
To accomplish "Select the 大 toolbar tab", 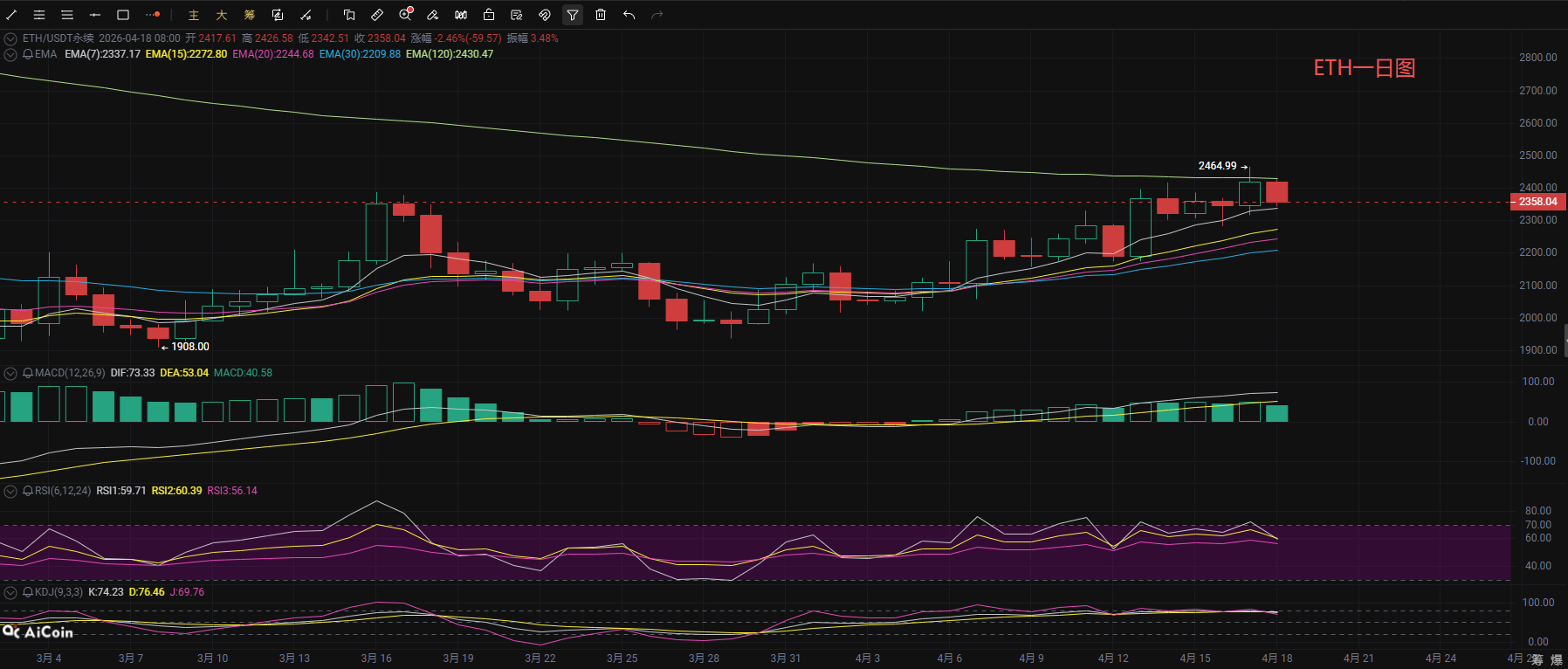I will (x=222, y=15).
